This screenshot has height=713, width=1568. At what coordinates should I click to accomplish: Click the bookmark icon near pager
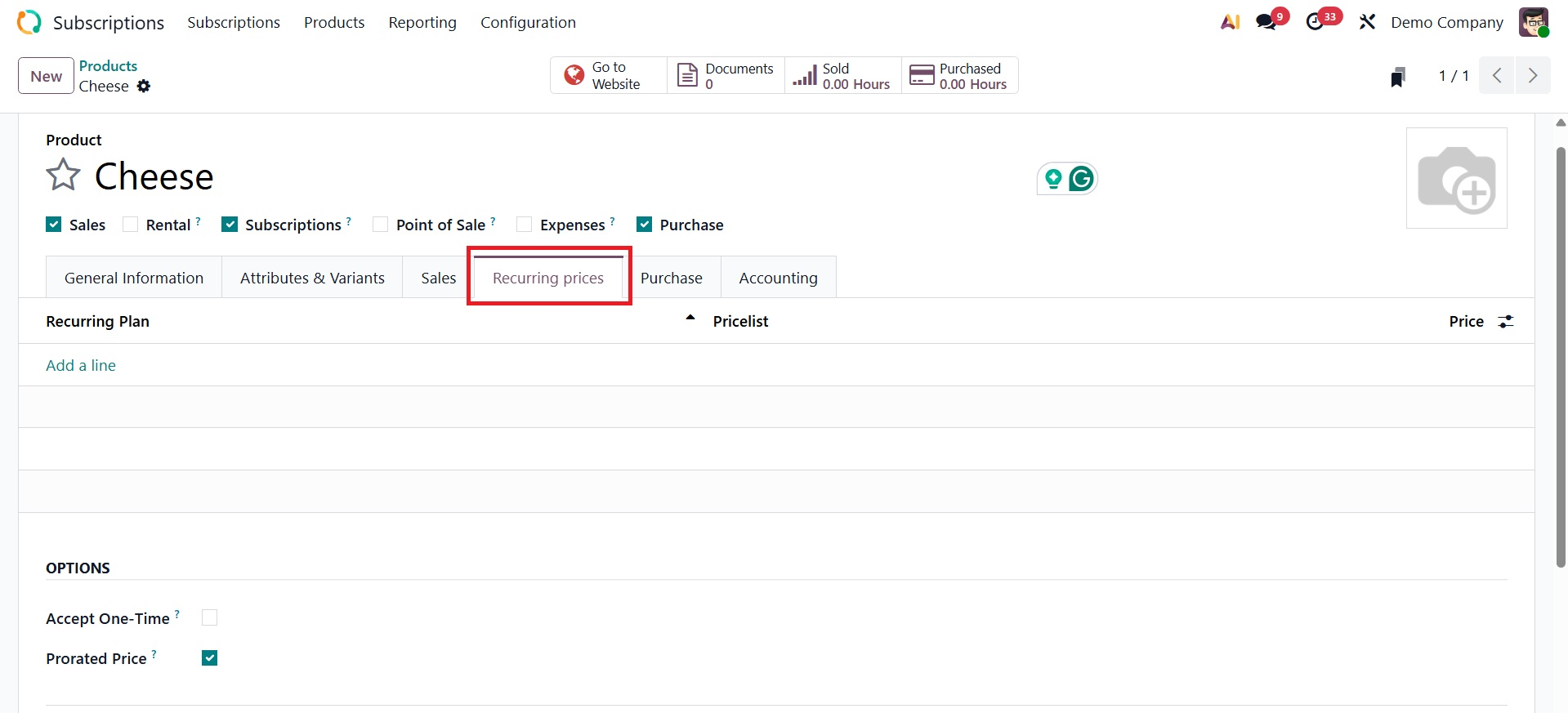1398,77
